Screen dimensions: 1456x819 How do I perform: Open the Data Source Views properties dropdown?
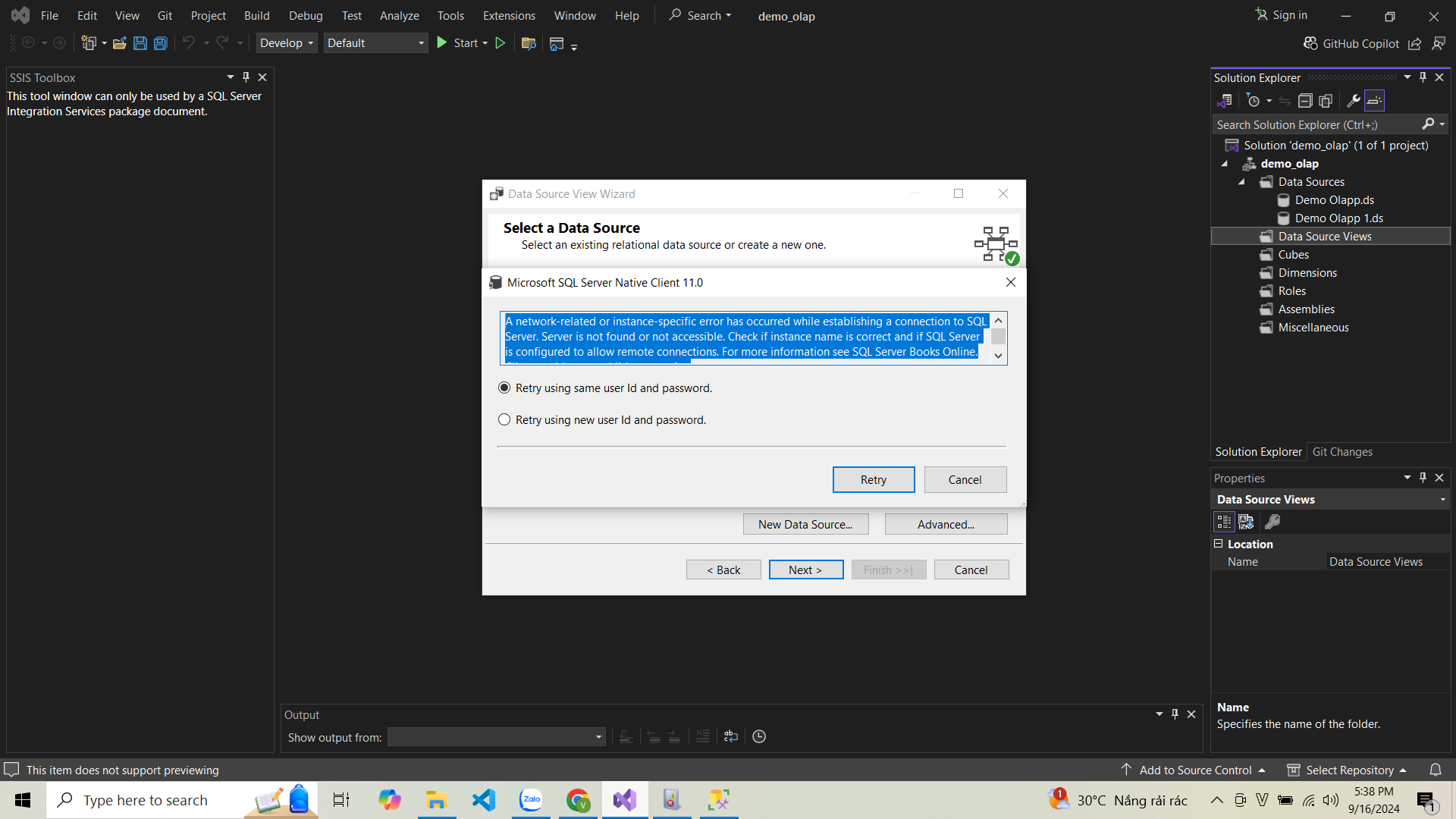click(1442, 500)
